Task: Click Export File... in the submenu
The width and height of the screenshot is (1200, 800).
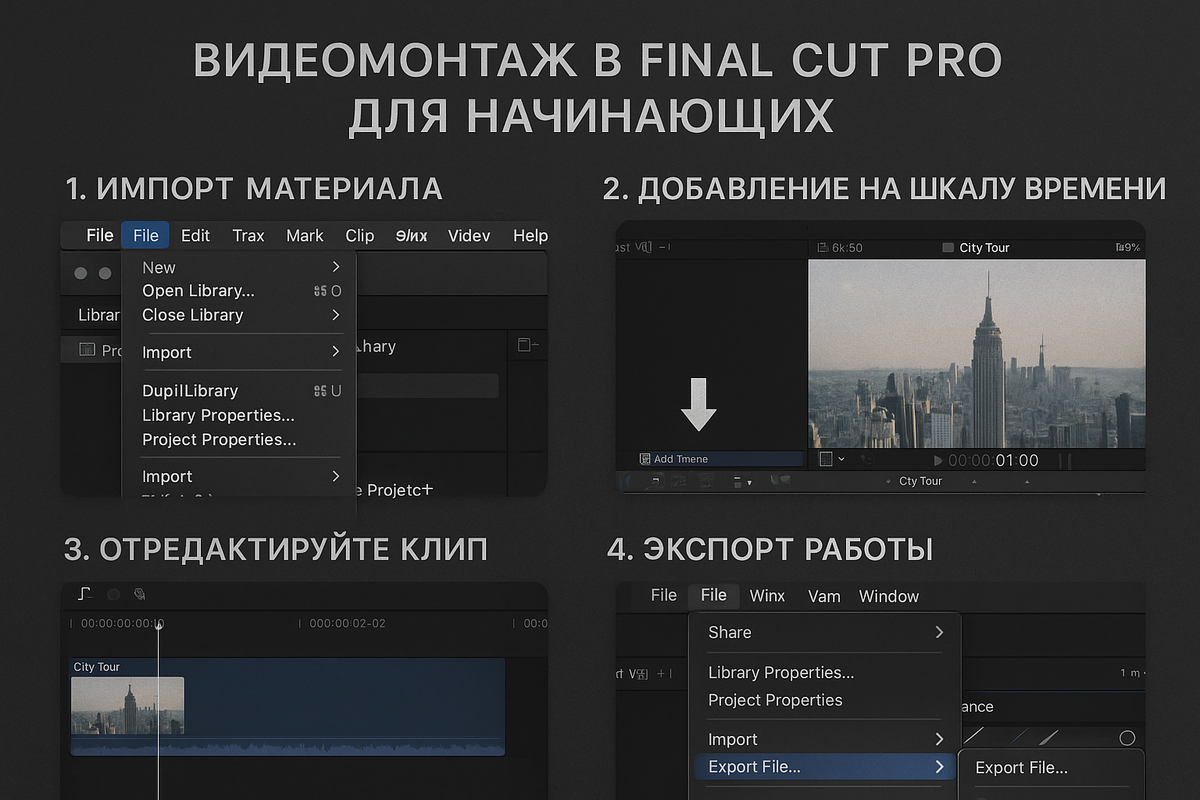Action: 1021,768
